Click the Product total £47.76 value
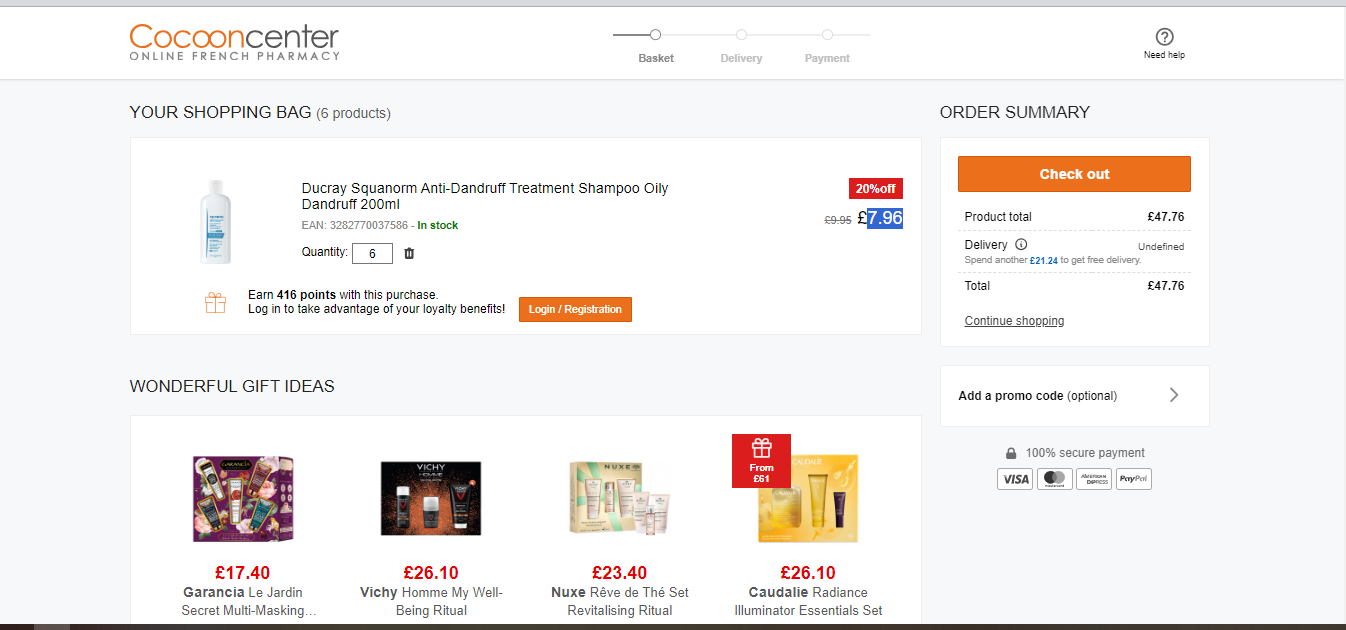The image size is (1346, 630). (1165, 216)
